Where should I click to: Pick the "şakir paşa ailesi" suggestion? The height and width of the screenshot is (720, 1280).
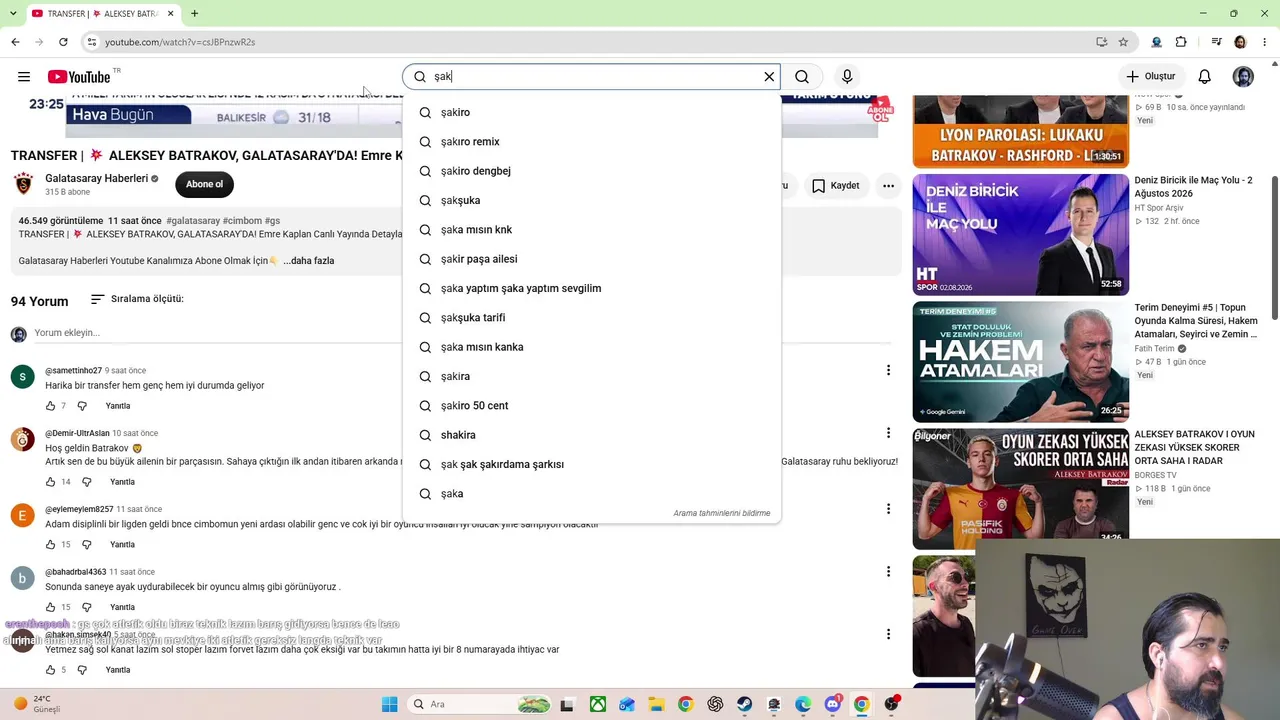(592, 259)
